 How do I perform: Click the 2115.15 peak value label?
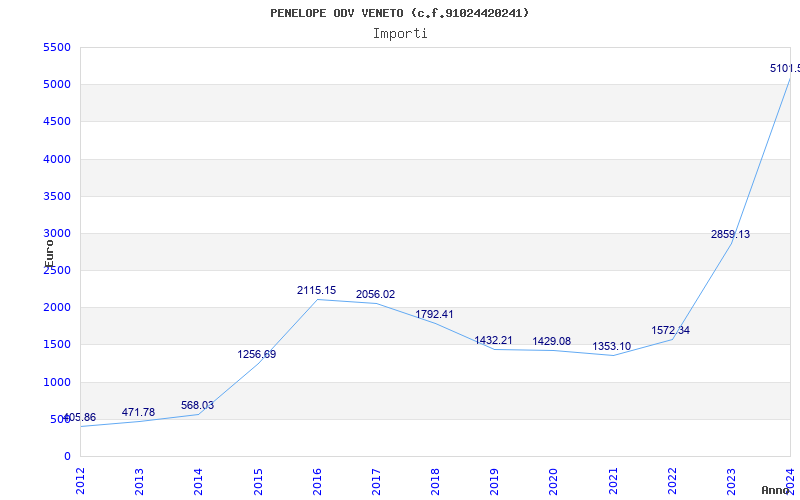(316, 290)
